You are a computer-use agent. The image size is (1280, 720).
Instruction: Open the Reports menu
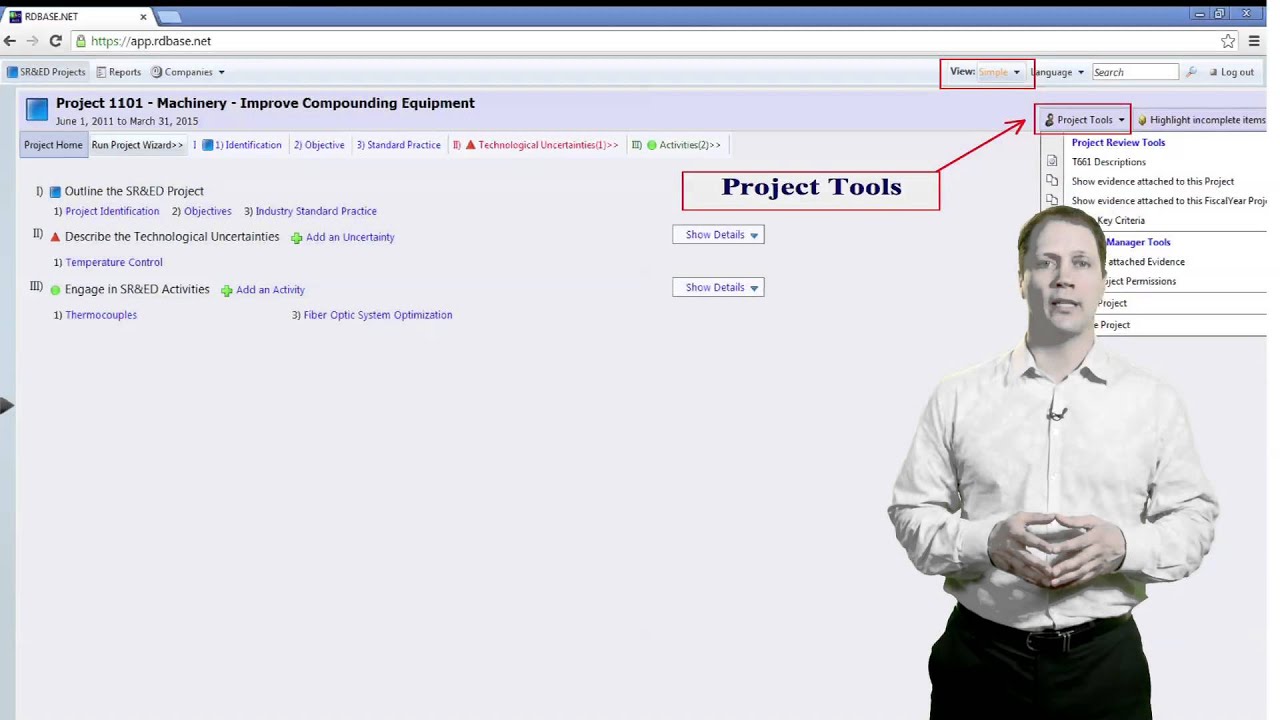118,72
